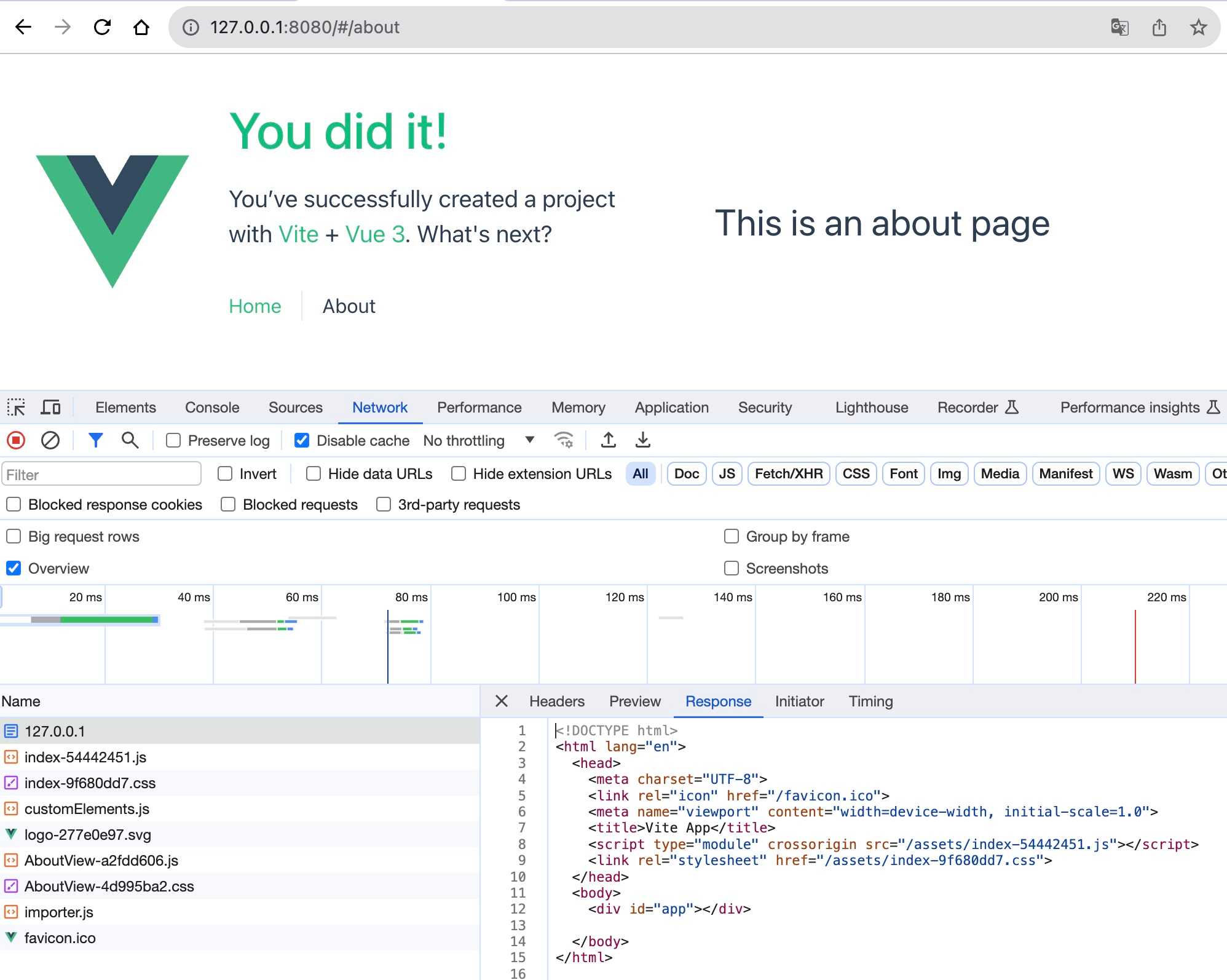Viewport: 1227px width, 980px height.
Task: Activate the inspect element picker icon
Action: (x=17, y=408)
